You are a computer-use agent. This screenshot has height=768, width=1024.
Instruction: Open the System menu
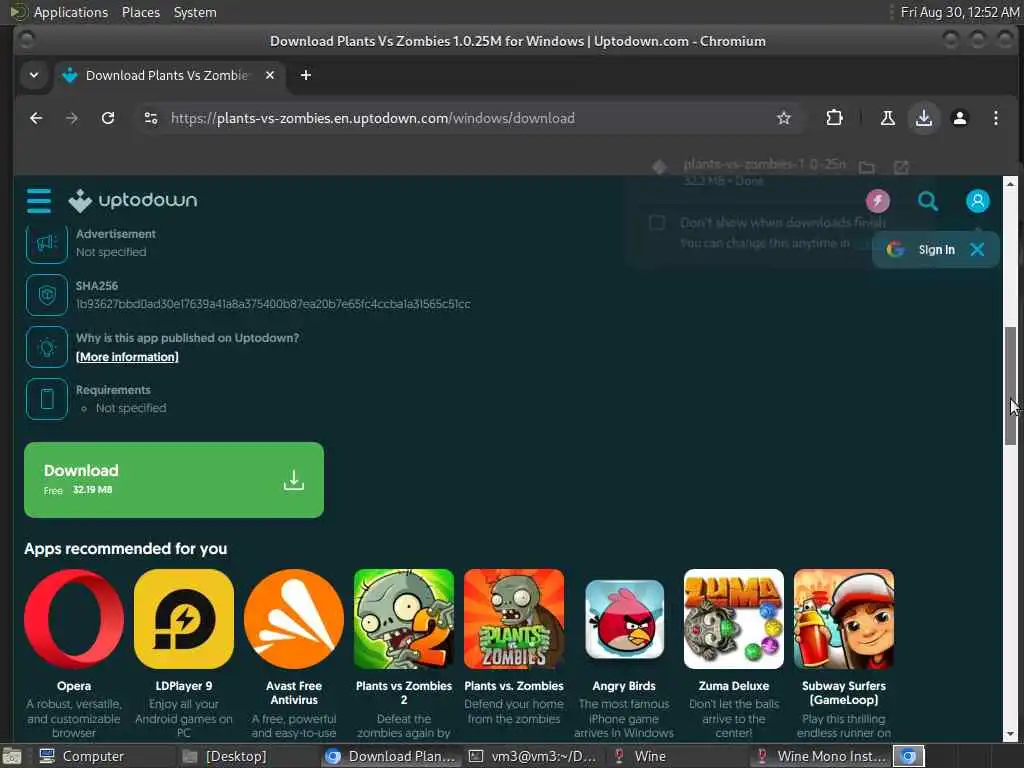pos(195,12)
